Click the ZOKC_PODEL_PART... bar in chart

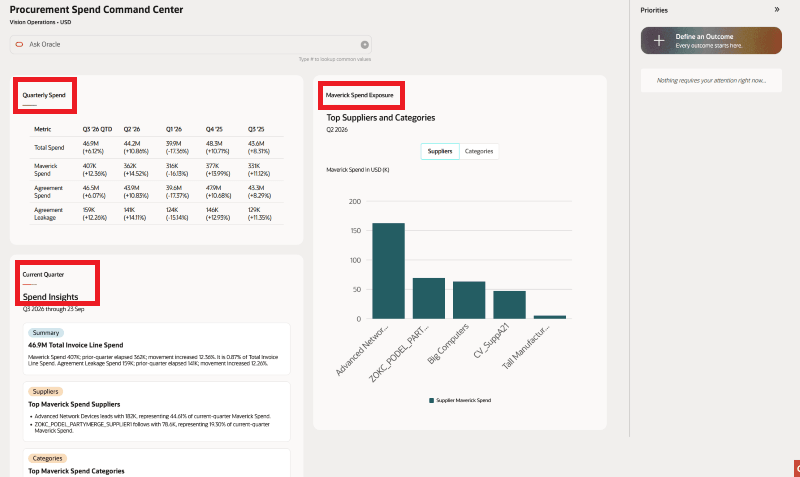click(429, 298)
